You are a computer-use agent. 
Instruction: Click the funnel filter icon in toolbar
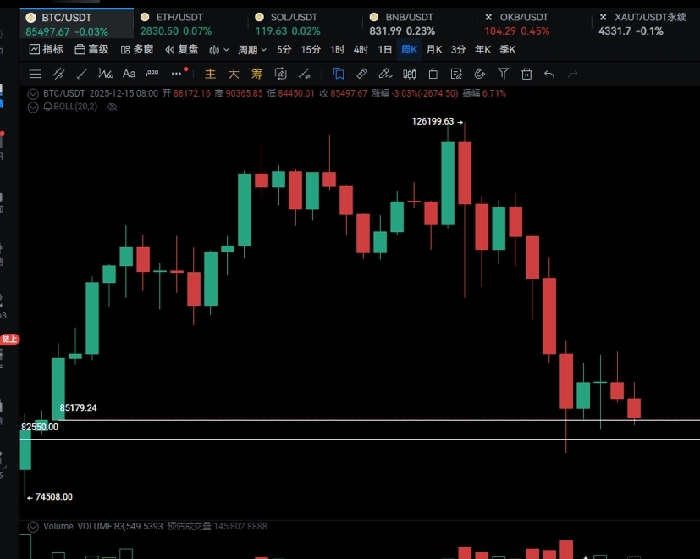click(502, 73)
